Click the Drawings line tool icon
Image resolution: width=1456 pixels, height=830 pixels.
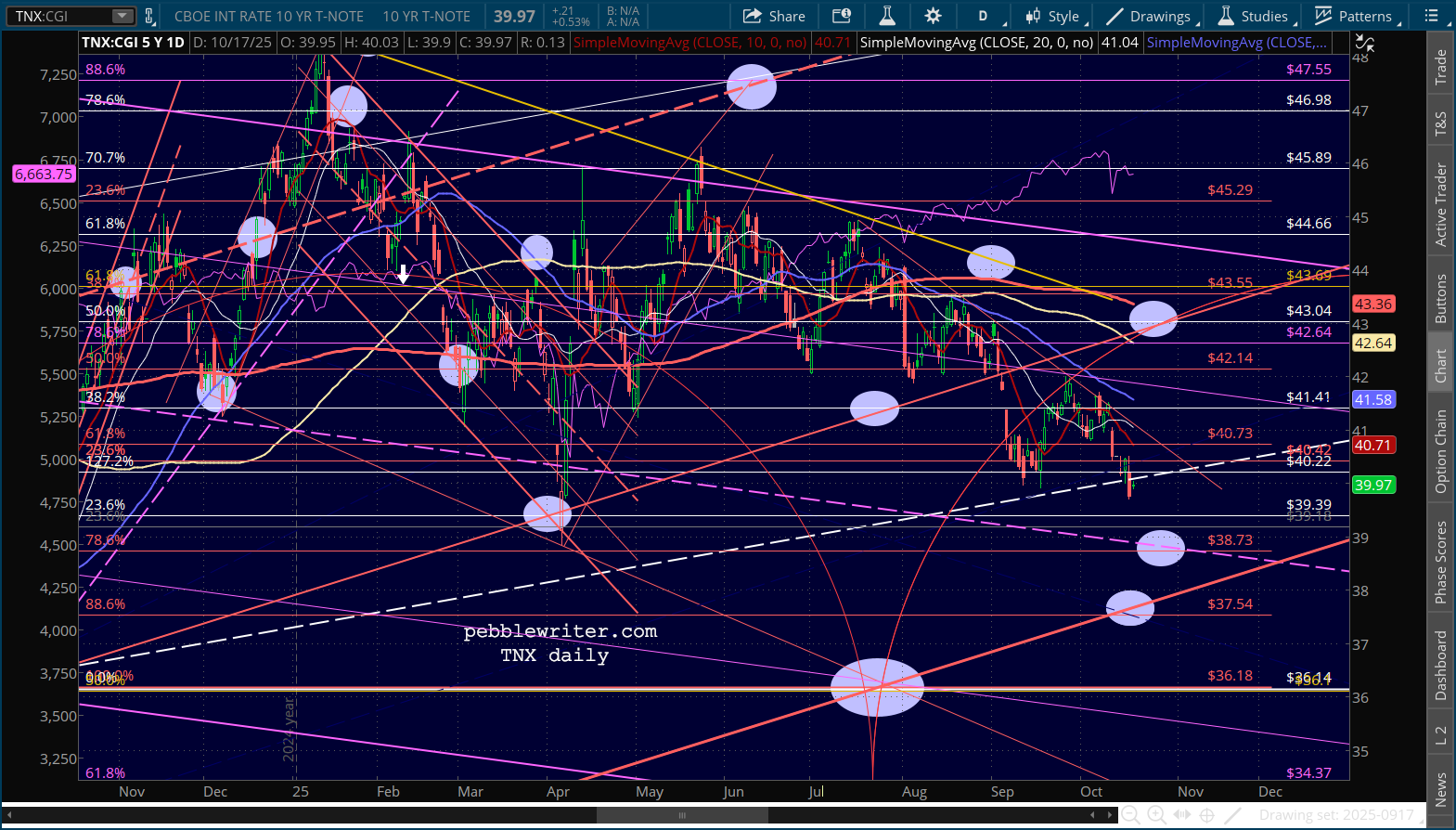click(1115, 16)
